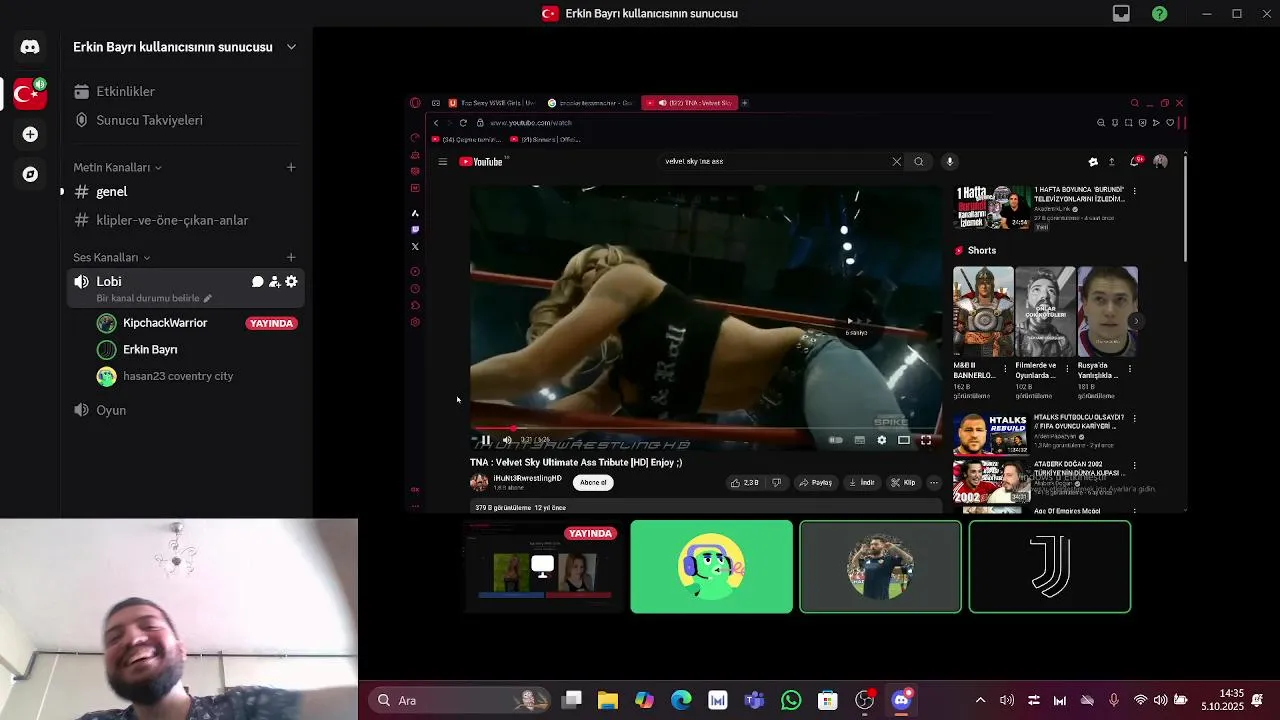Open File Explorer from the taskbar
This screenshot has width=1280, height=720.
pyautogui.click(x=608, y=700)
